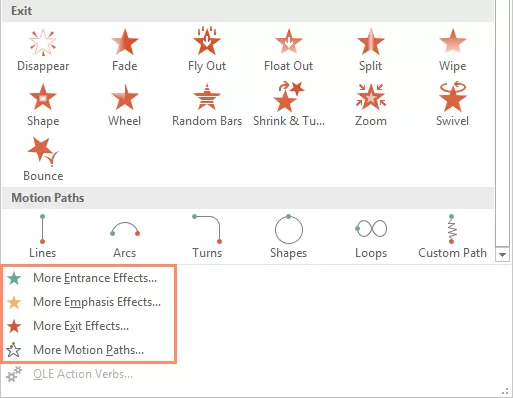Open More Entrance Effects dialog
This screenshot has height=398, width=513.
(88, 278)
